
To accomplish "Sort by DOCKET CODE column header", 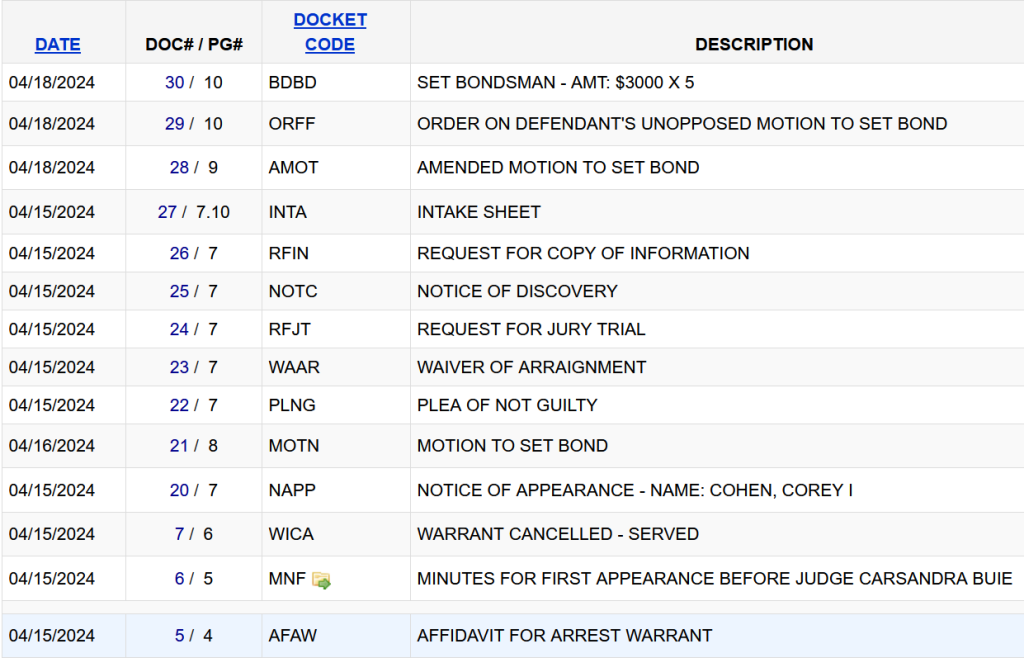I will [330, 32].
